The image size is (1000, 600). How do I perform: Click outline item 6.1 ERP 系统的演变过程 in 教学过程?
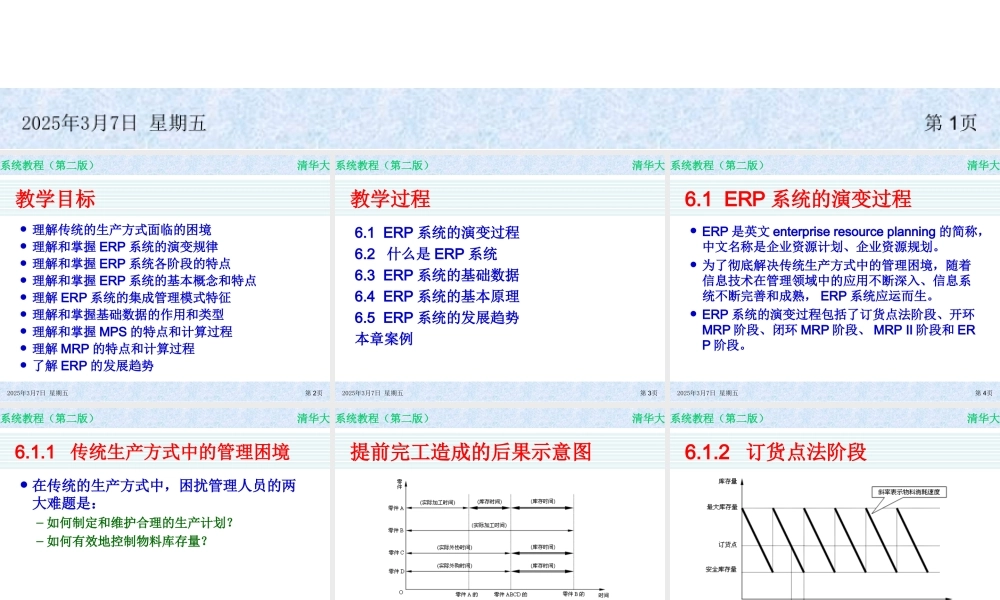tap(437, 233)
